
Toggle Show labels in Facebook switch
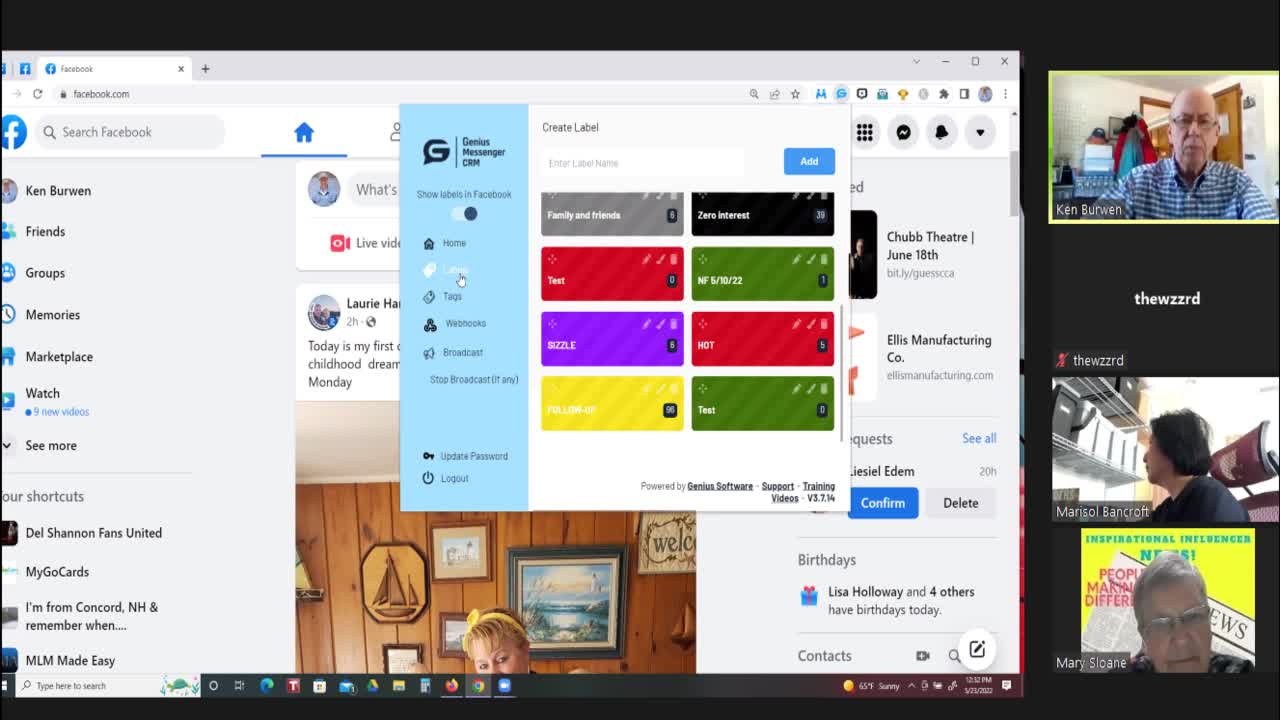[464, 213]
